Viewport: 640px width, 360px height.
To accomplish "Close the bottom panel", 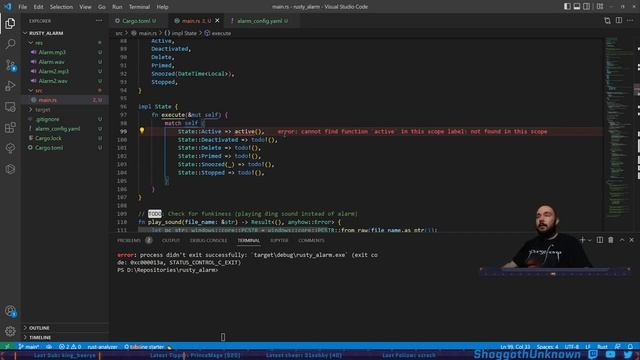I will pyautogui.click(x=631, y=240).
